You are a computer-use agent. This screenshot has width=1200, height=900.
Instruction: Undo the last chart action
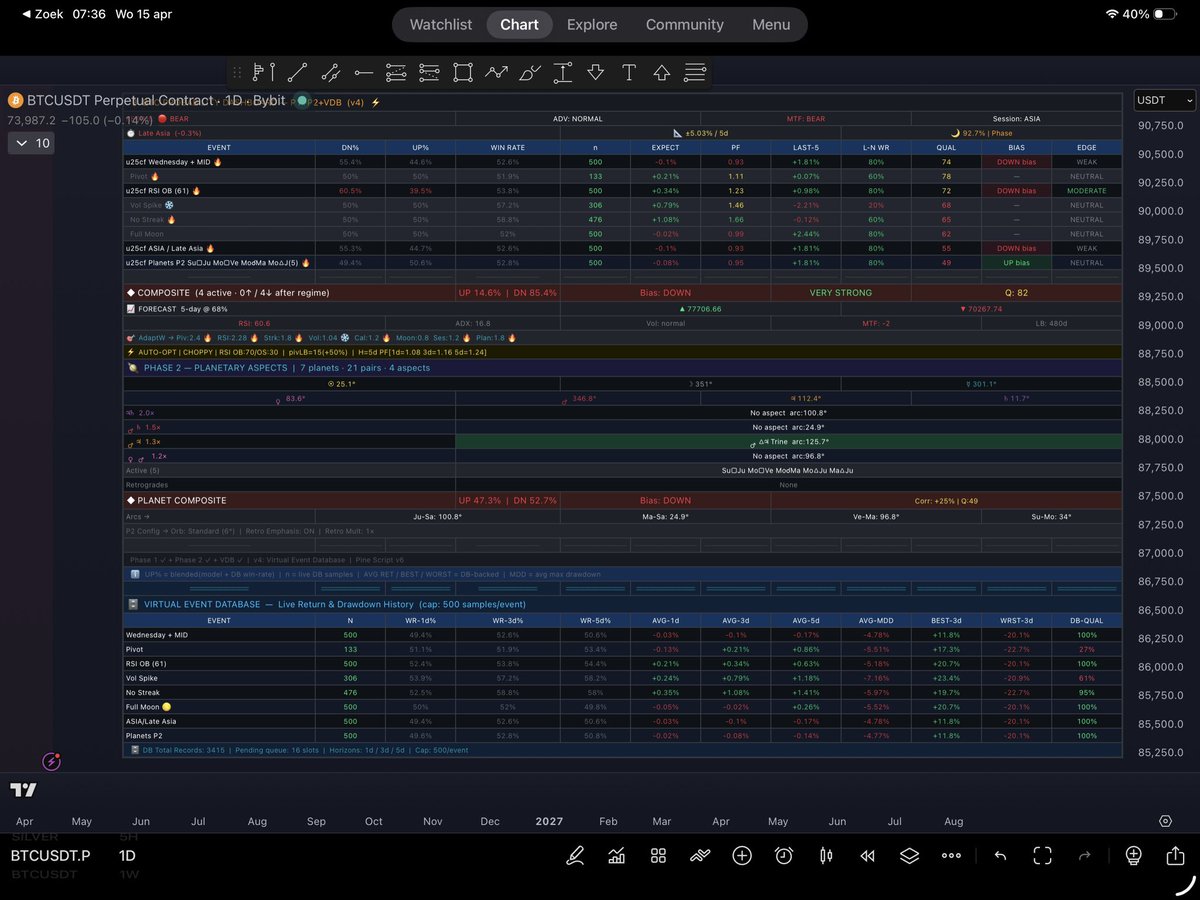point(1000,855)
